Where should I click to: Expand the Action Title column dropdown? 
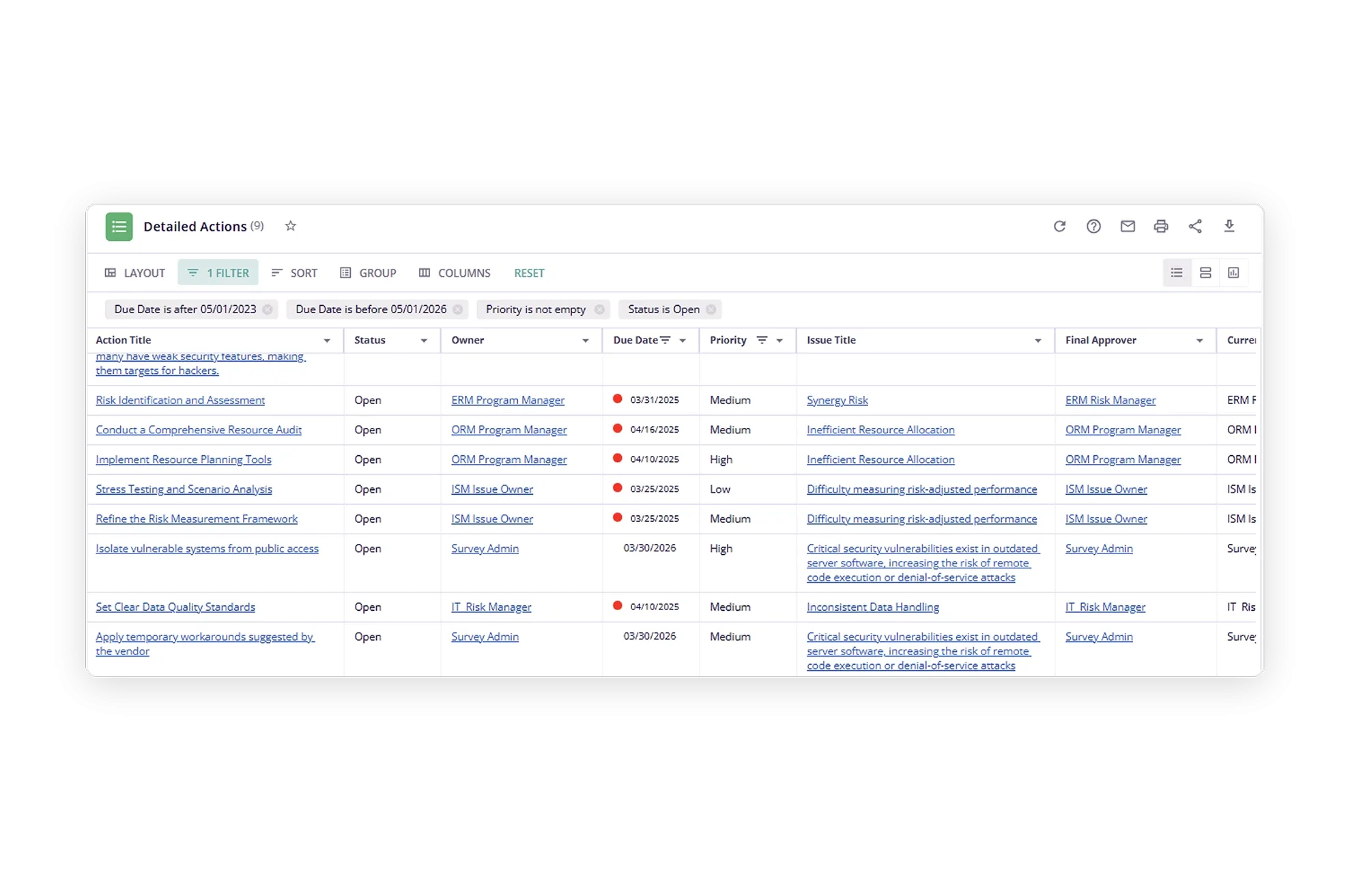(x=327, y=341)
